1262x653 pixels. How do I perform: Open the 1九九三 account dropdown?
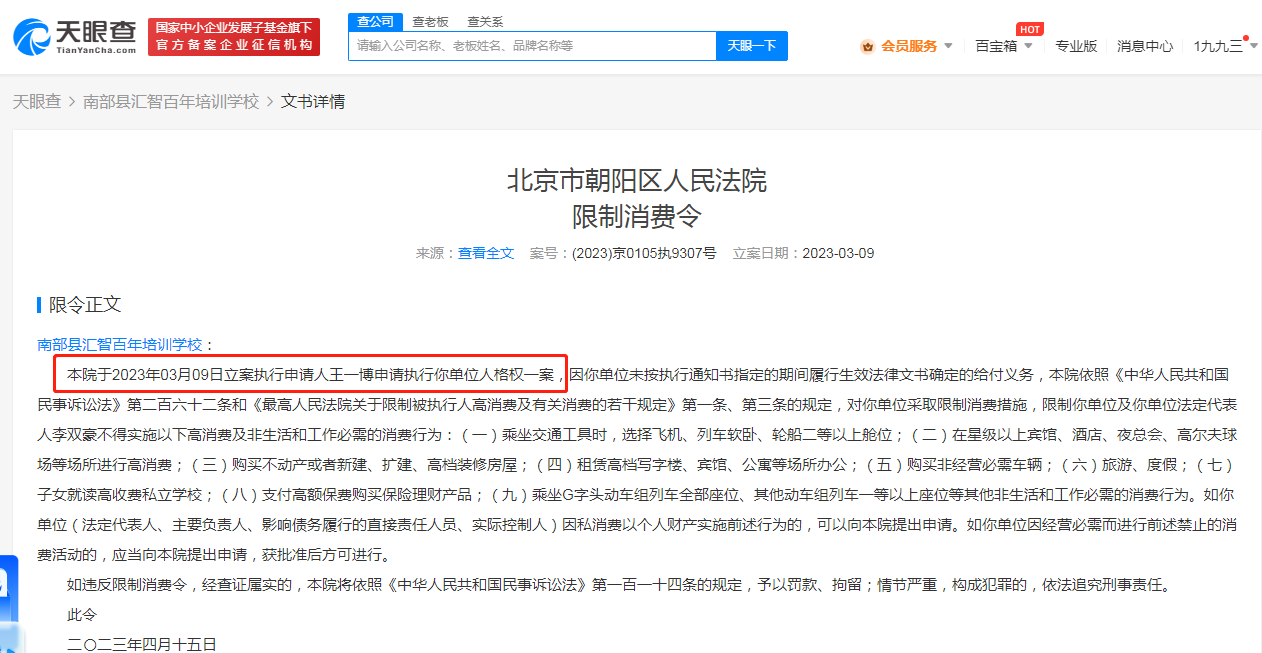pos(1219,46)
